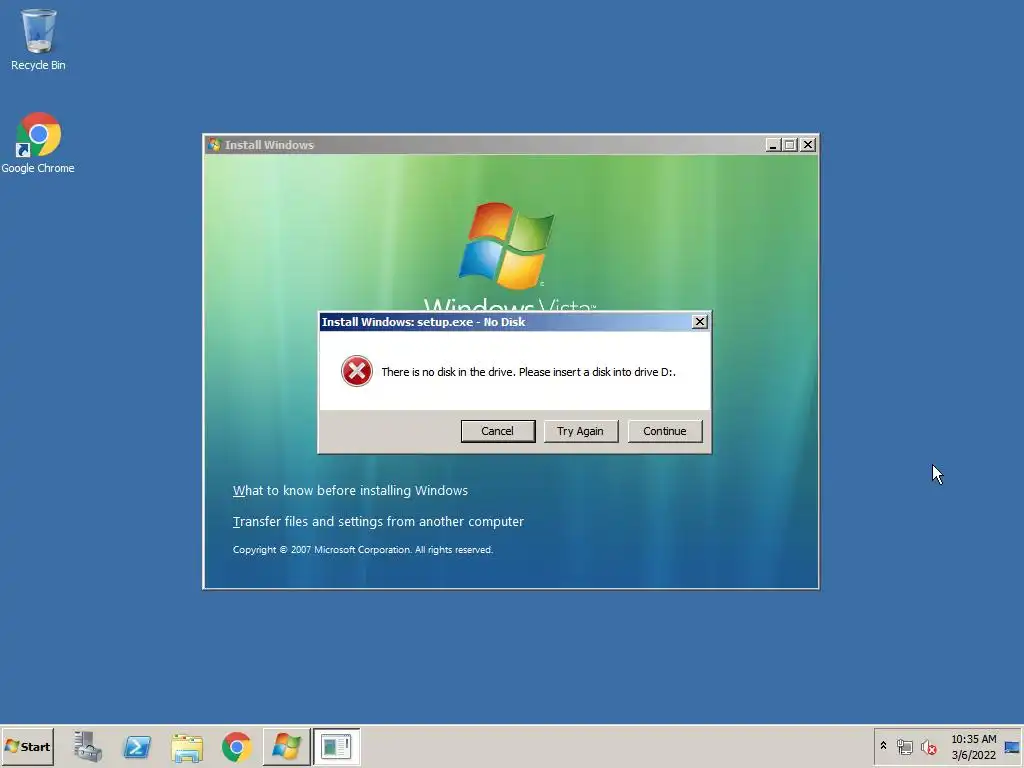This screenshot has height=768, width=1024.
Task: Launch Google Chrome from the taskbar
Action: (237, 747)
